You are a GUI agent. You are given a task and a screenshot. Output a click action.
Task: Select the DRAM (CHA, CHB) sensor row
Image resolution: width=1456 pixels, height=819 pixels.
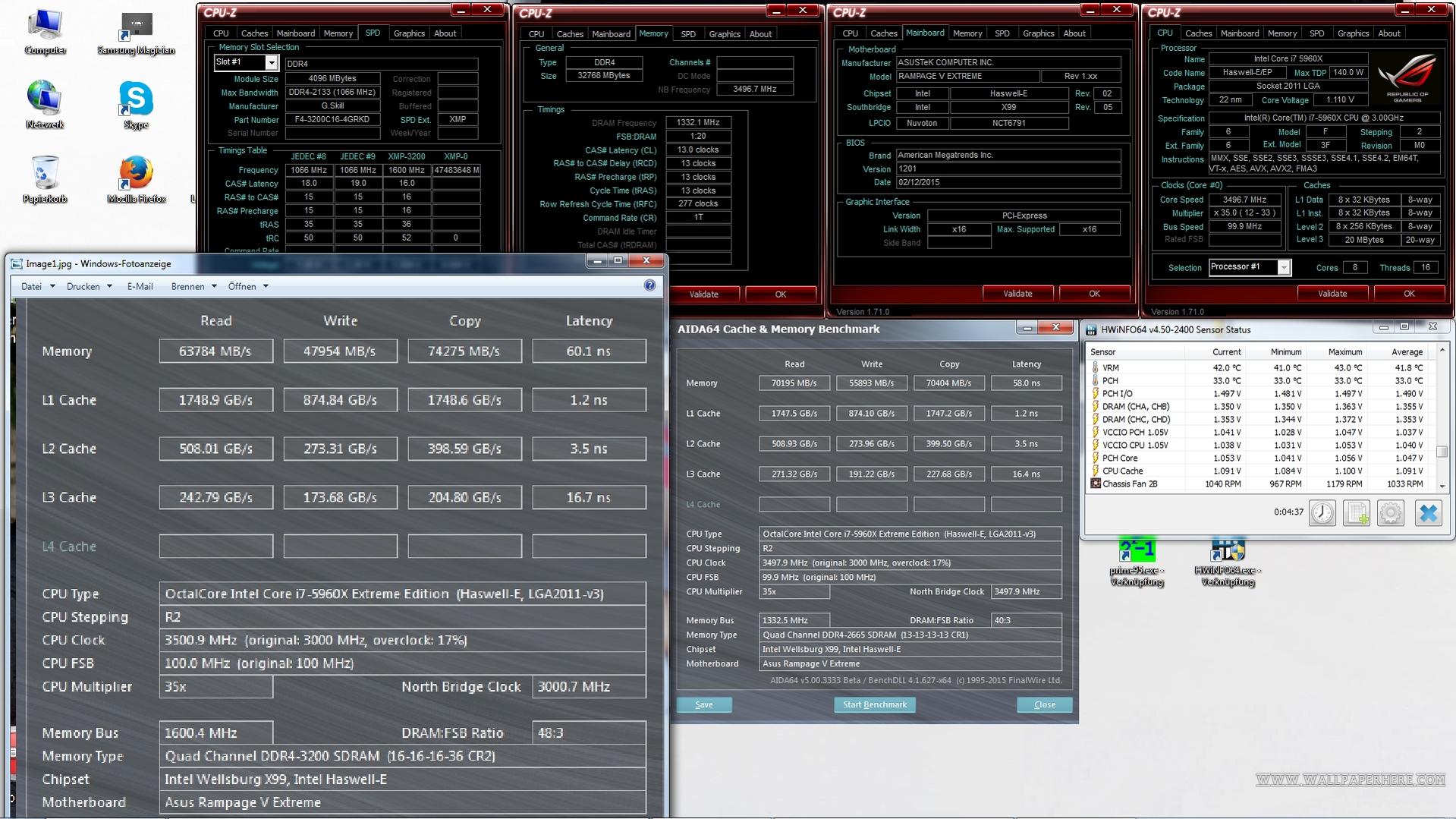1261,406
